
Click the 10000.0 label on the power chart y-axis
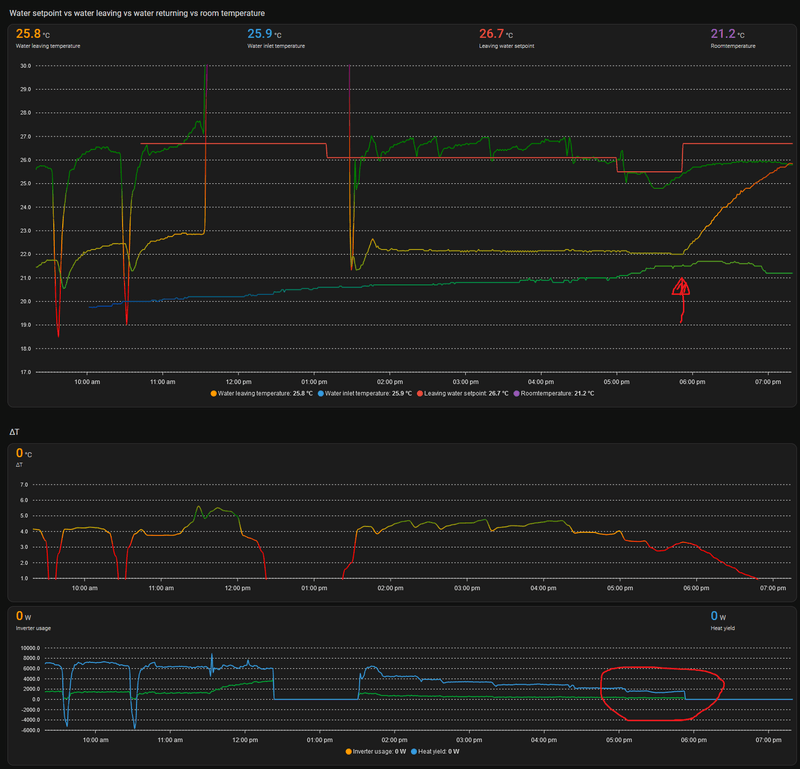tap(30, 648)
